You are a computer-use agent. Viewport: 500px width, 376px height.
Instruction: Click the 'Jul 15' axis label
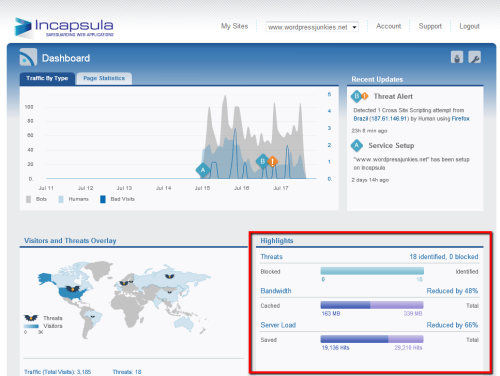(x=202, y=188)
